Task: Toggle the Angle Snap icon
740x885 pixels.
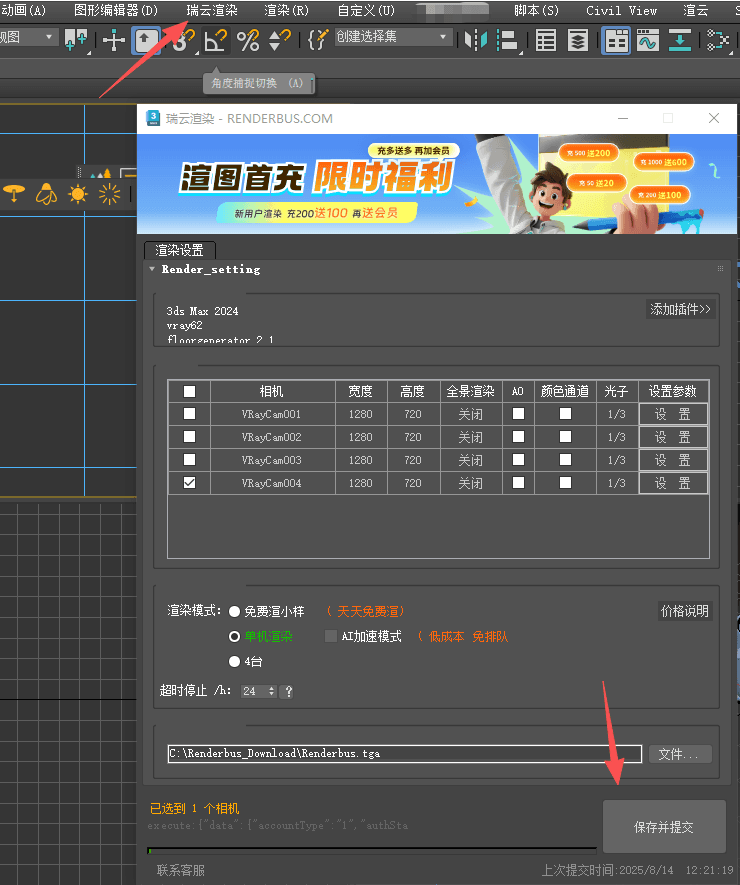Action: pyautogui.click(x=215, y=41)
